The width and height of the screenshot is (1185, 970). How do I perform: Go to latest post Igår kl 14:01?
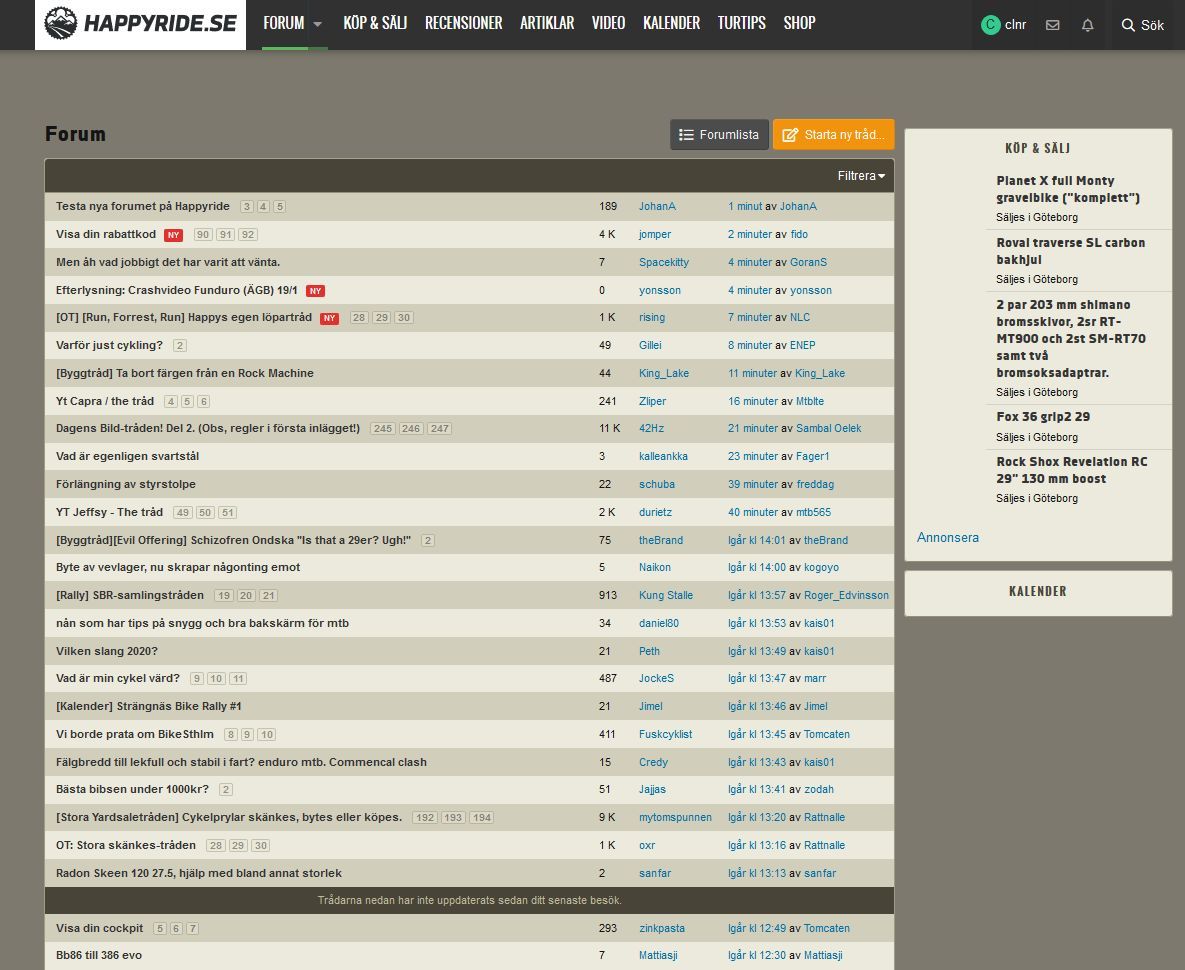click(x=756, y=540)
